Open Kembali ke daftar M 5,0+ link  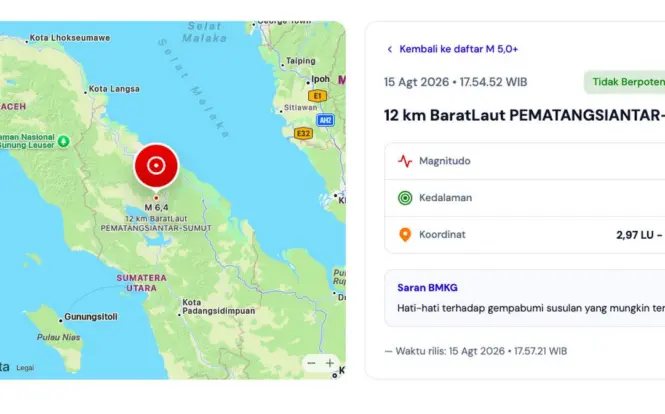[458, 49]
